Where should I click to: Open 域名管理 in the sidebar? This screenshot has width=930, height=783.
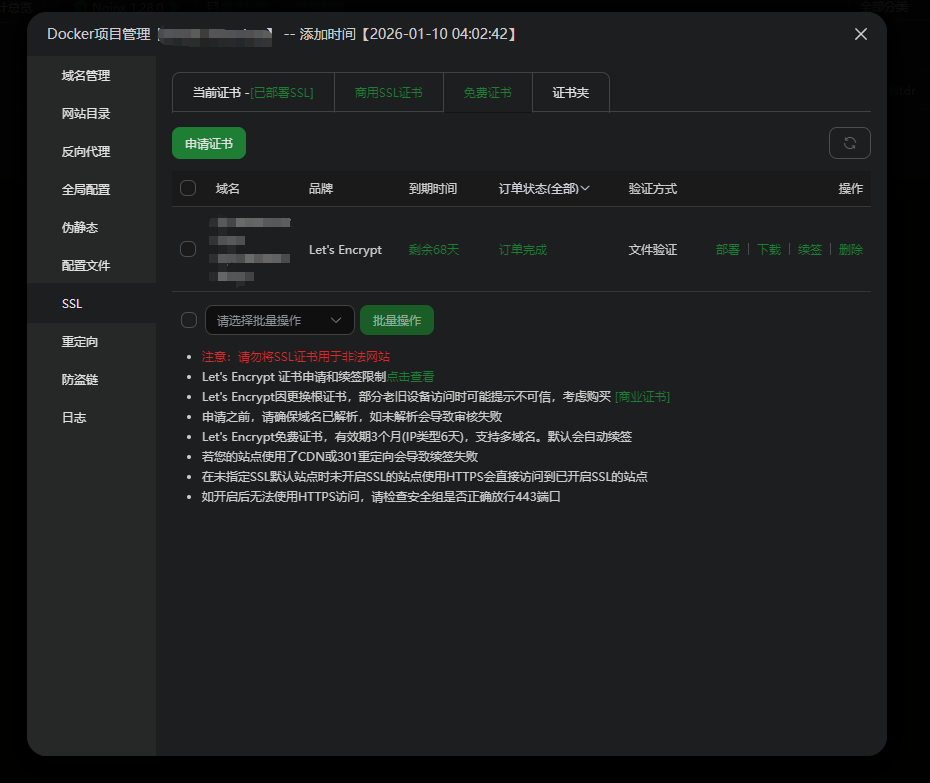pyautogui.click(x=86, y=76)
